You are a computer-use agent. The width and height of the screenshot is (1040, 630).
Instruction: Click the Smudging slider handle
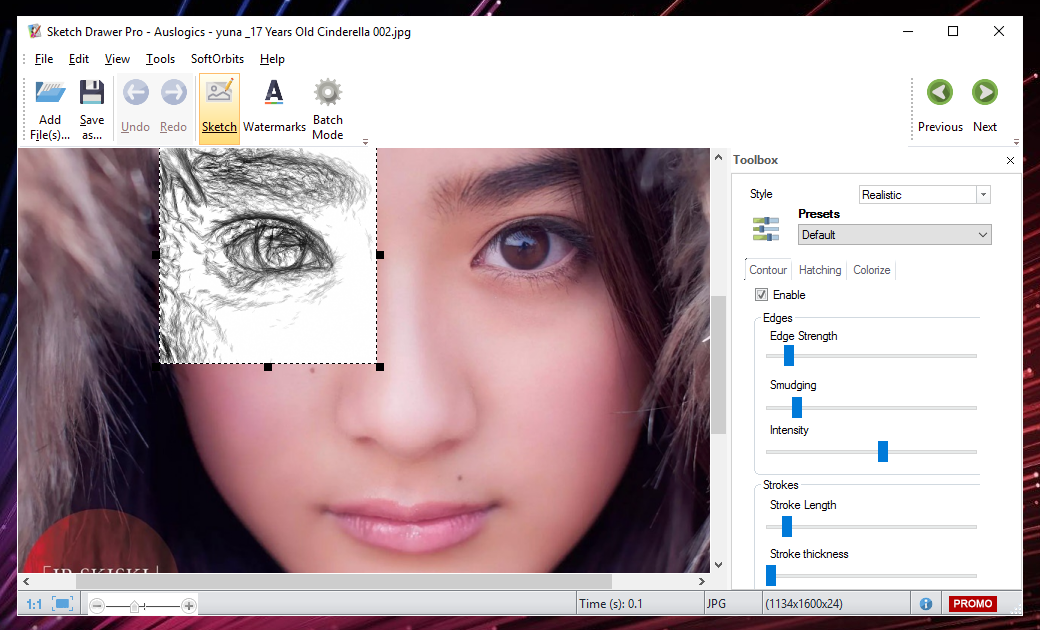tap(797, 407)
